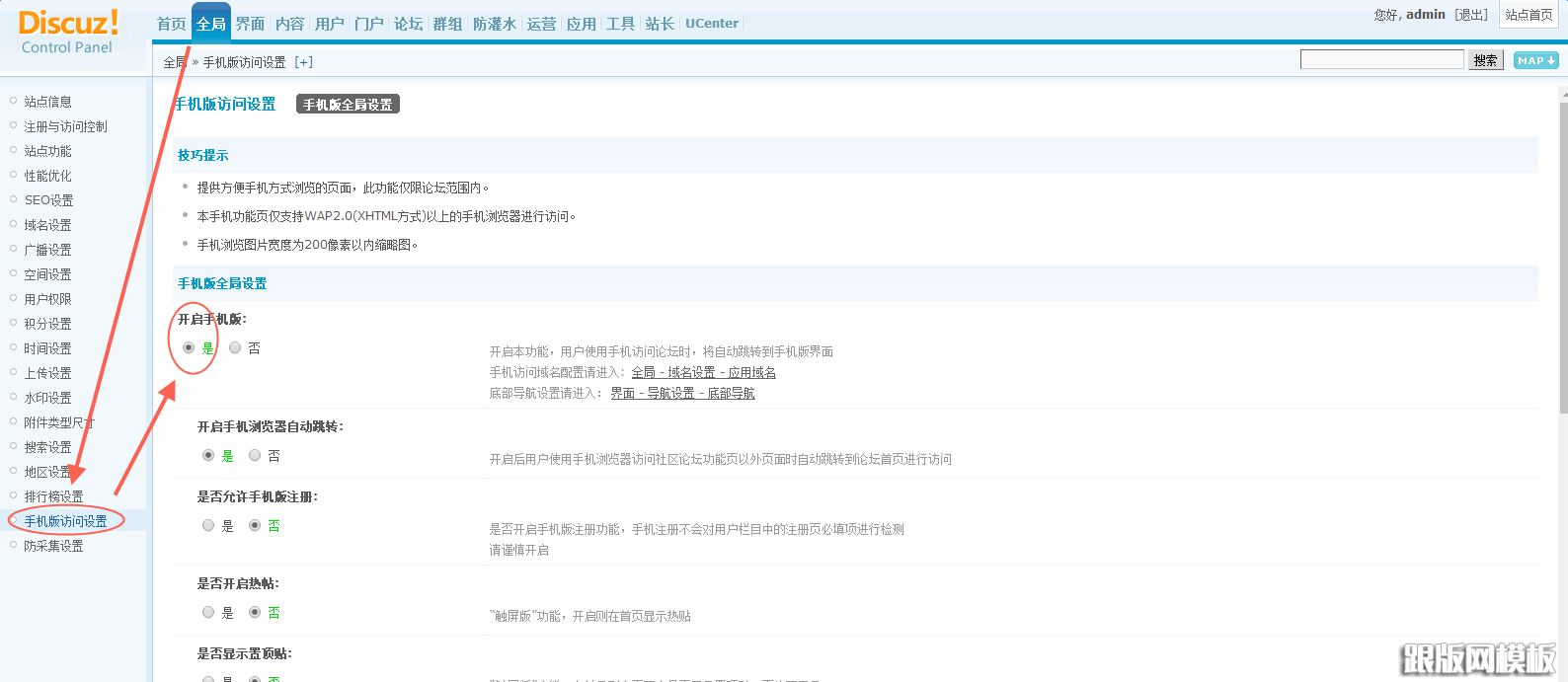Switch to the 论坛 navigation tab
This screenshot has height=682, width=1568.
tap(408, 24)
